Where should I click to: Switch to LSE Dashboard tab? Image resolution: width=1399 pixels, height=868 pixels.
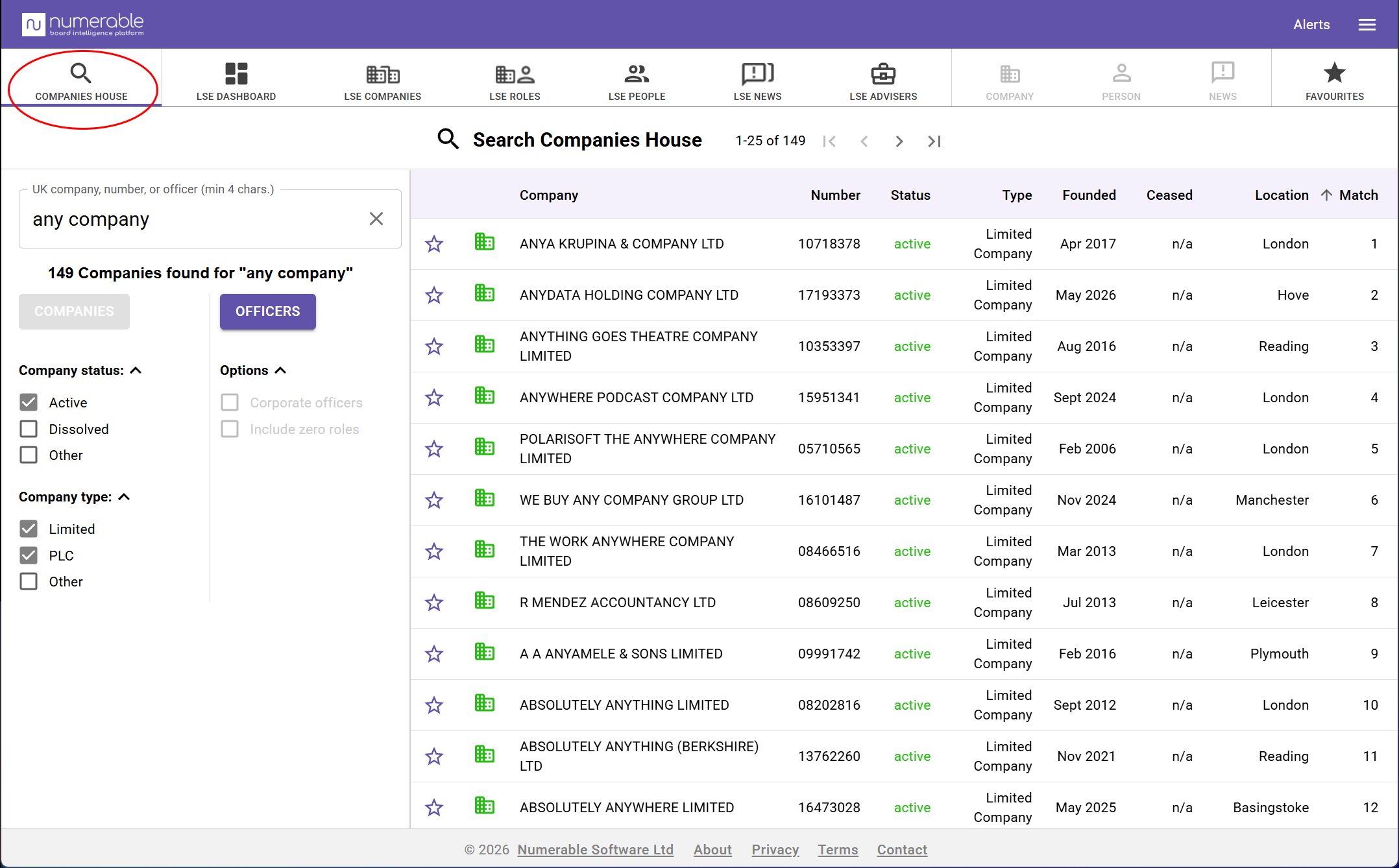[236, 80]
